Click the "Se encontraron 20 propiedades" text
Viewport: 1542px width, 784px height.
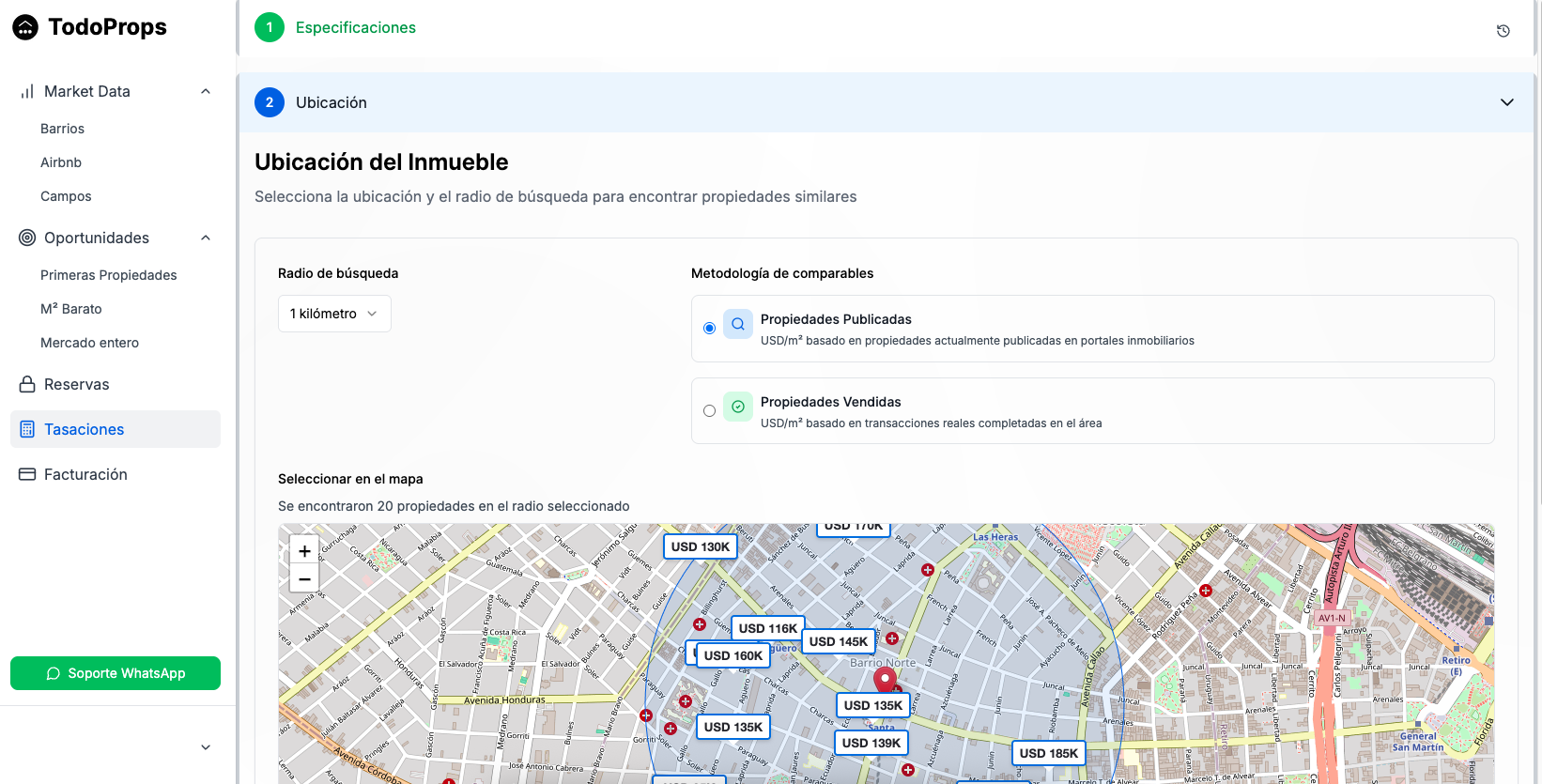tap(454, 506)
